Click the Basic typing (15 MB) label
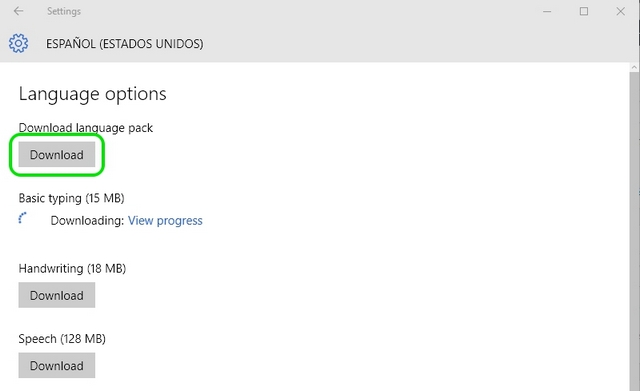This screenshot has width=640, height=391. click(x=71, y=198)
